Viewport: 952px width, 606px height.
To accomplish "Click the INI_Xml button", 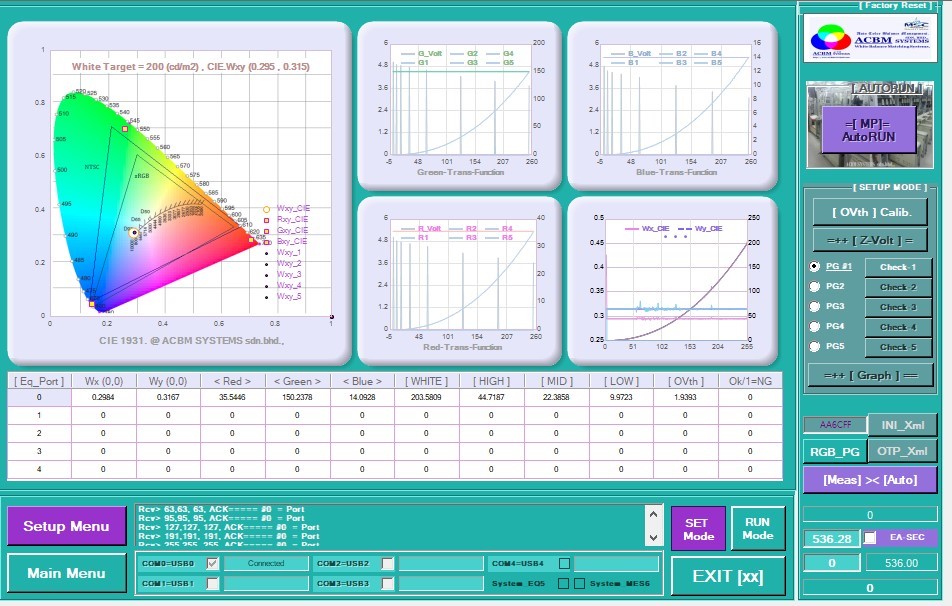I will coord(903,425).
